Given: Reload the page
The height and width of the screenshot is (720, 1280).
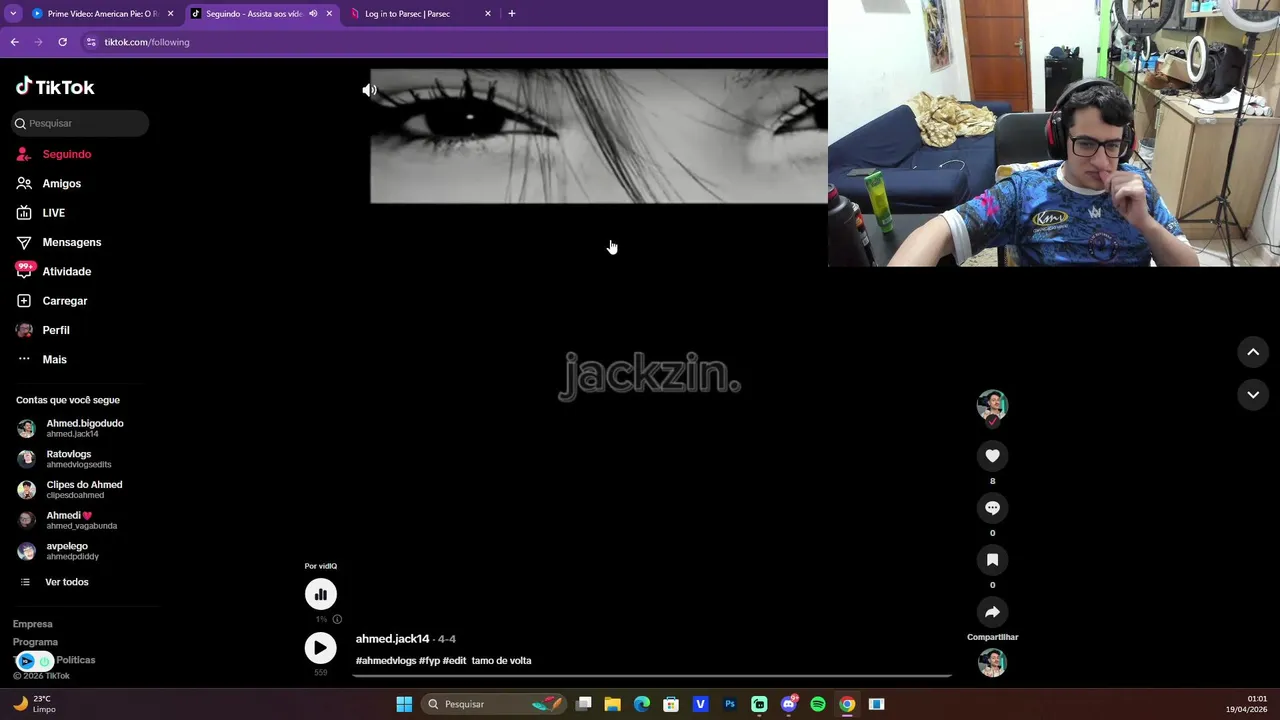Looking at the screenshot, I should [62, 42].
